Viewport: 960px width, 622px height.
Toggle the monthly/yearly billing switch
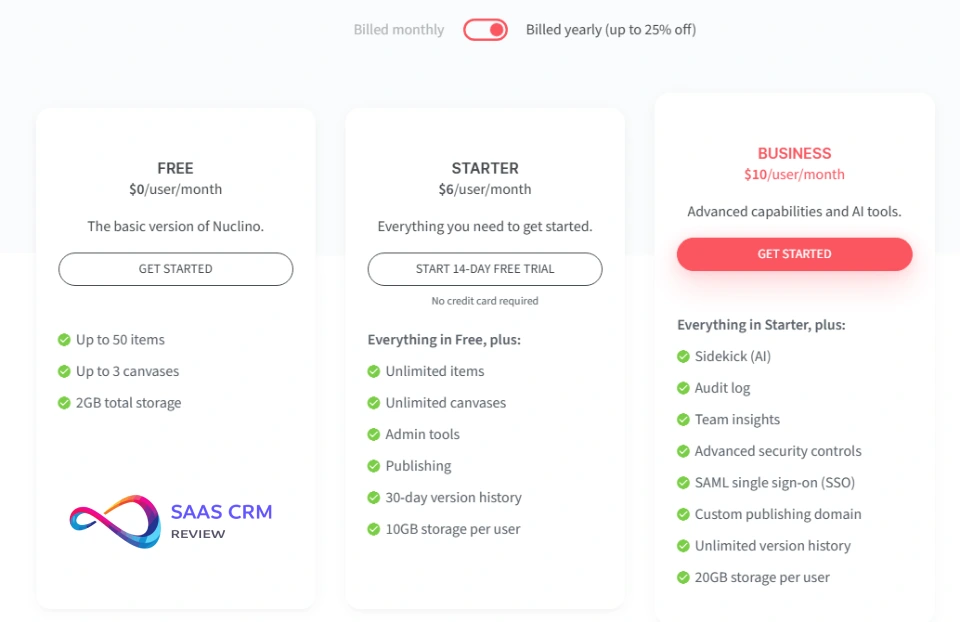[x=485, y=30]
